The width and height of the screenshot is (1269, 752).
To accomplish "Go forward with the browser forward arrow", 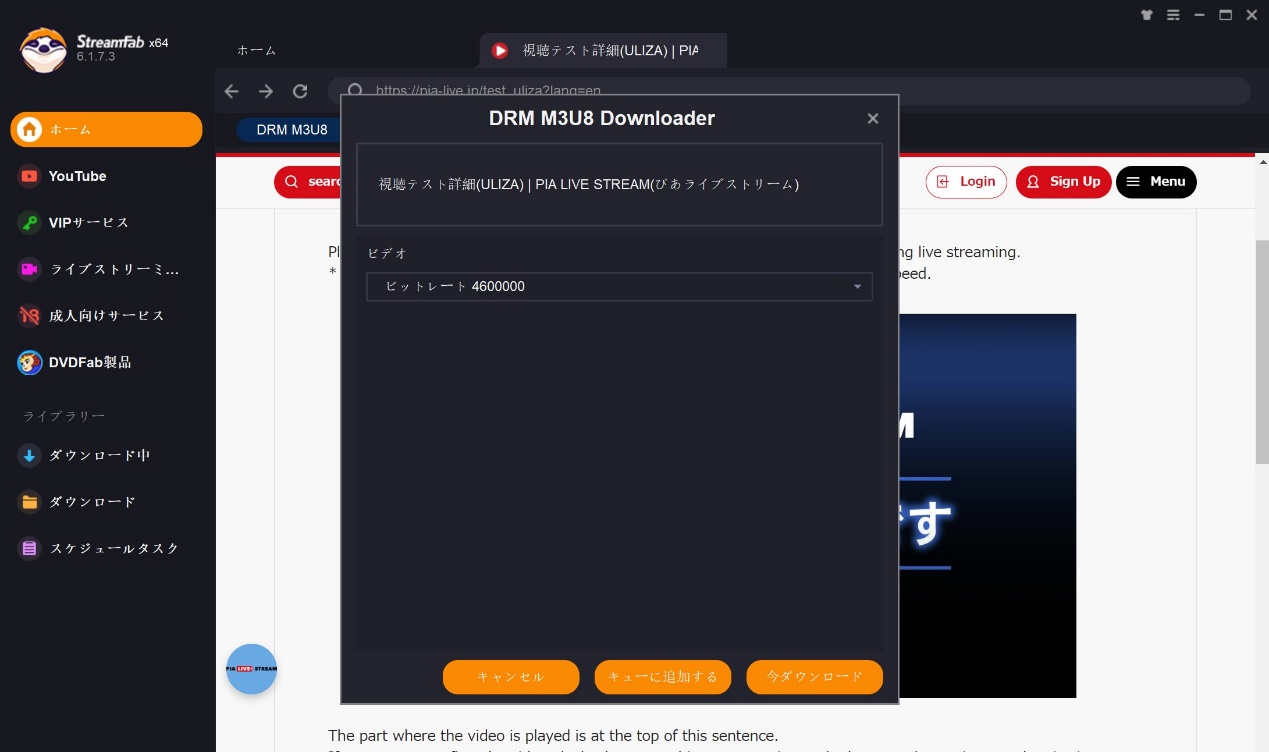I will pos(266,91).
